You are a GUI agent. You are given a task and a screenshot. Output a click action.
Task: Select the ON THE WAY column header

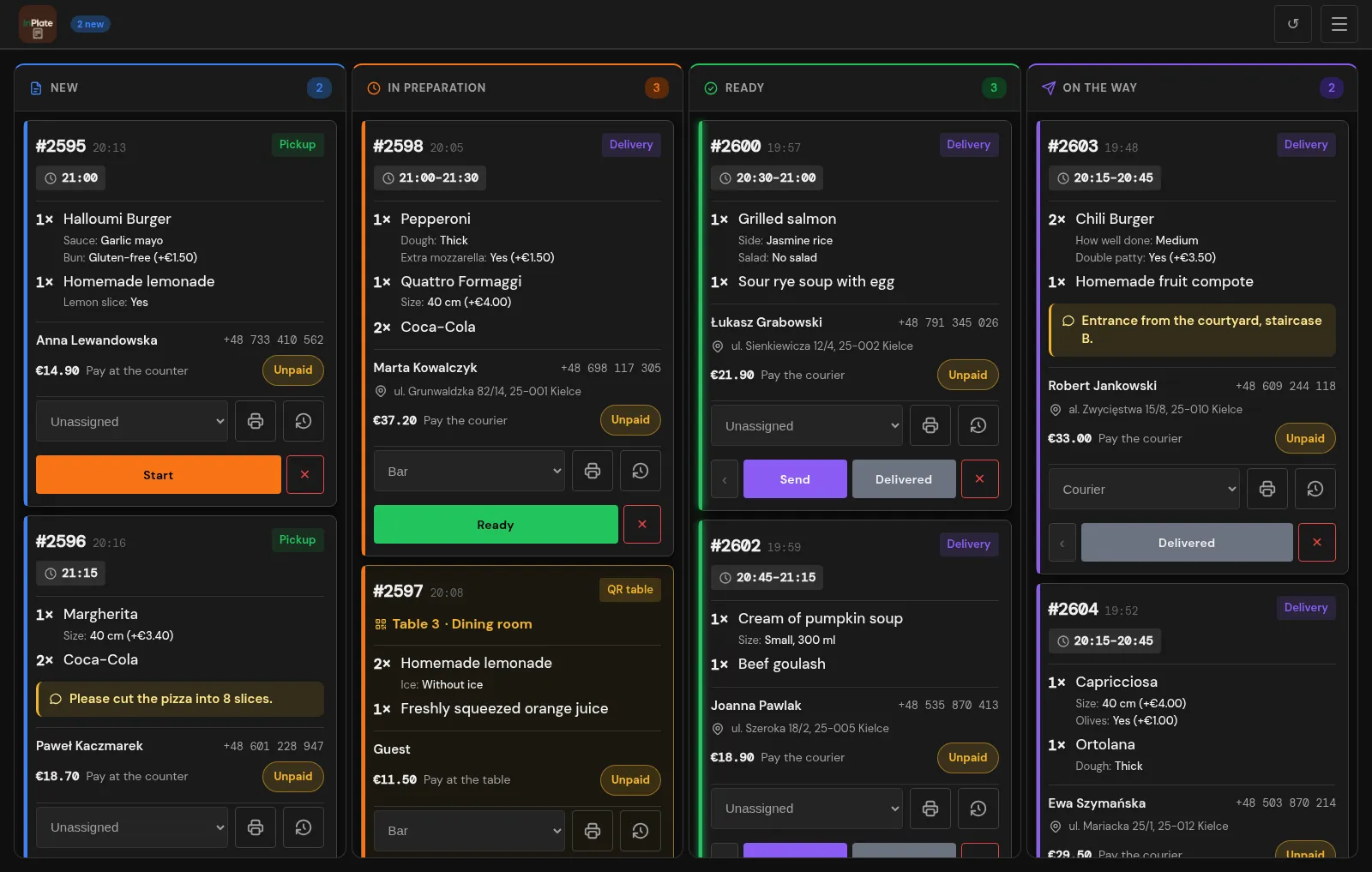coord(1192,87)
